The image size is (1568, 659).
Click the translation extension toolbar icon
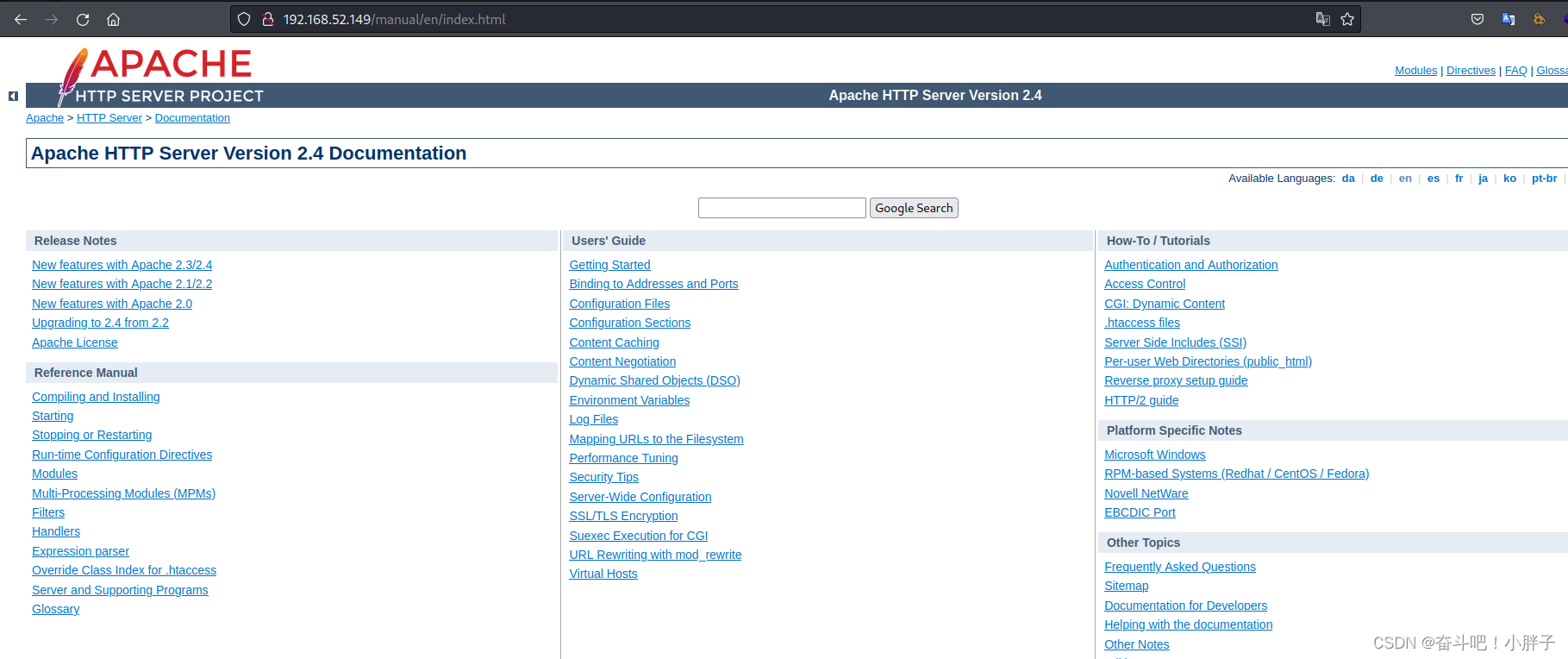pos(1509,19)
